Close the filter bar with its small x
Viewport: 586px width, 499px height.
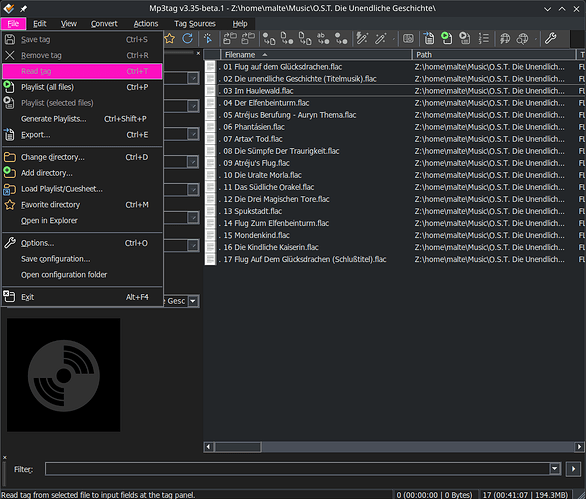tap(4, 458)
